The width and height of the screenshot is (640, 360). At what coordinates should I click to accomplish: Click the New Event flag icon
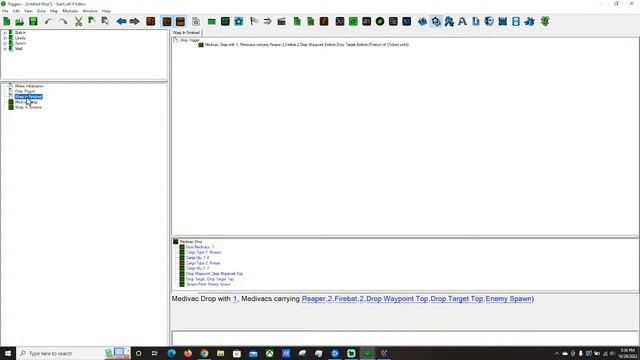tap(254, 21)
